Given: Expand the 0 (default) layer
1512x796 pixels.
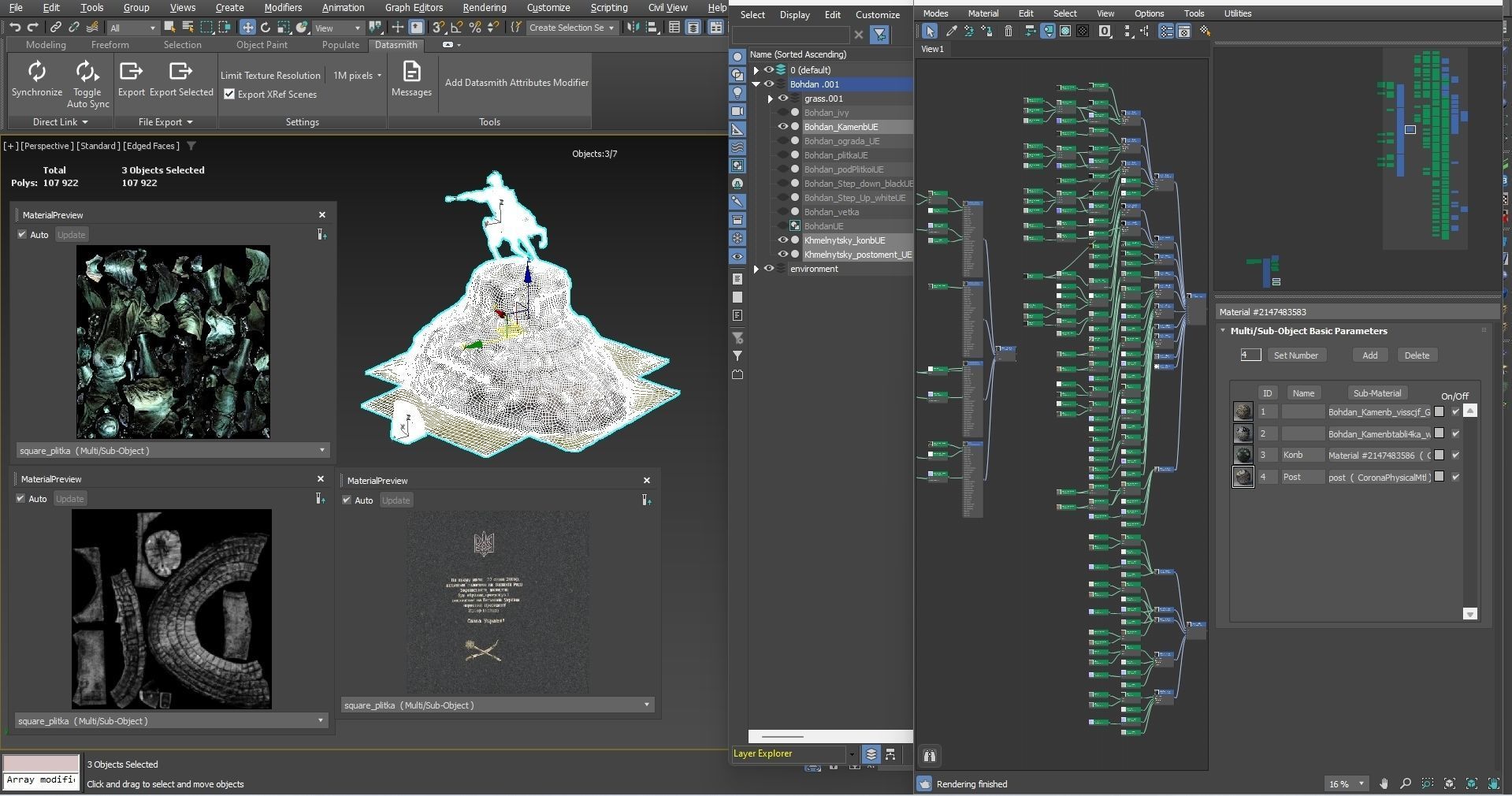Looking at the screenshot, I should pos(756,70).
